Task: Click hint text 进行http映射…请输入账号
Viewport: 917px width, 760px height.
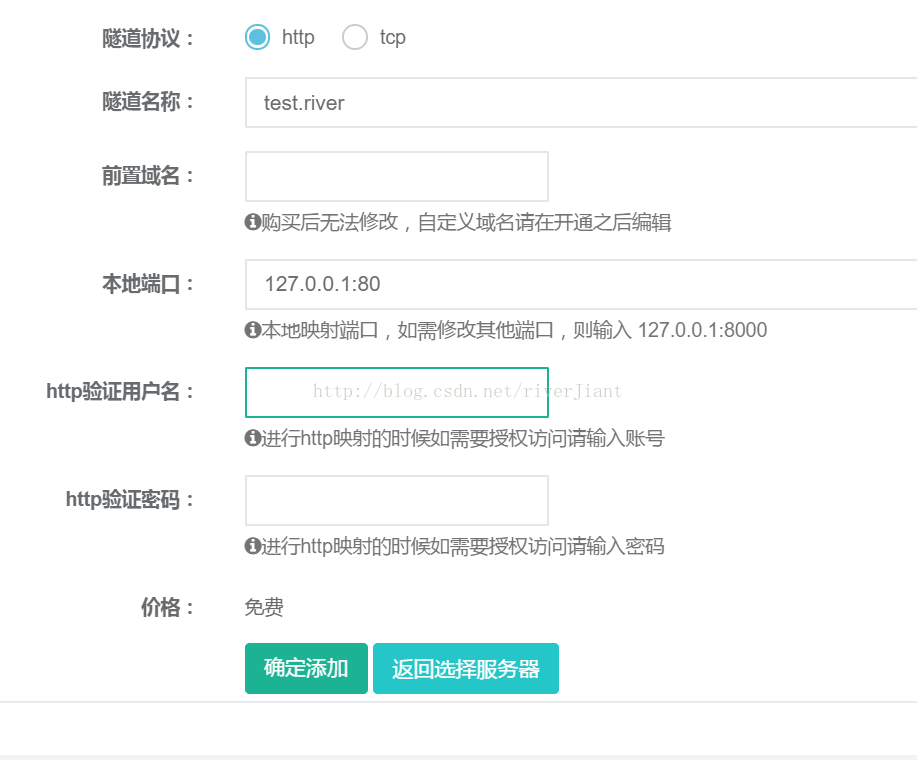Action: point(463,438)
